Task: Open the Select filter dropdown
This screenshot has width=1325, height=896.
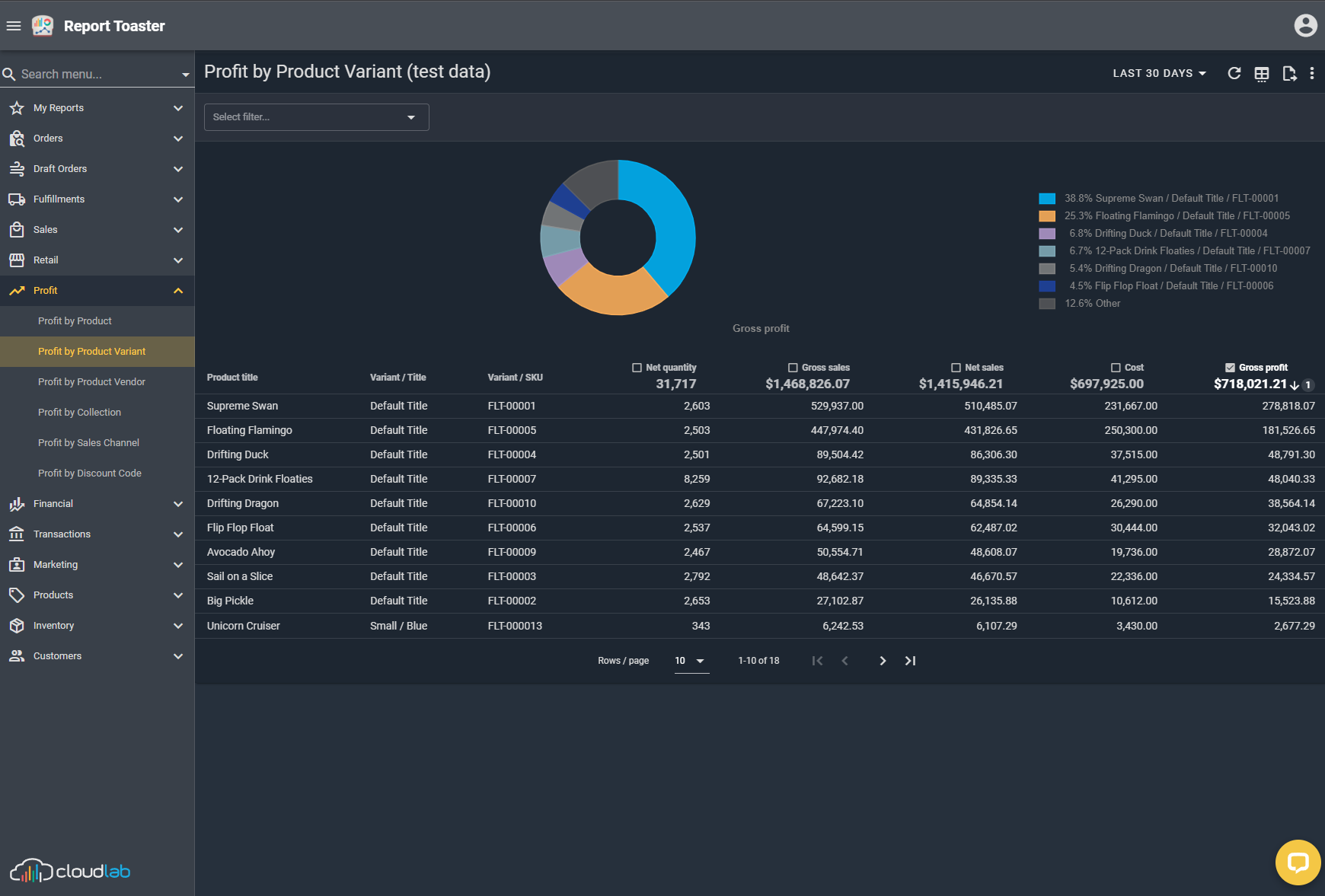Action: (x=317, y=117)
